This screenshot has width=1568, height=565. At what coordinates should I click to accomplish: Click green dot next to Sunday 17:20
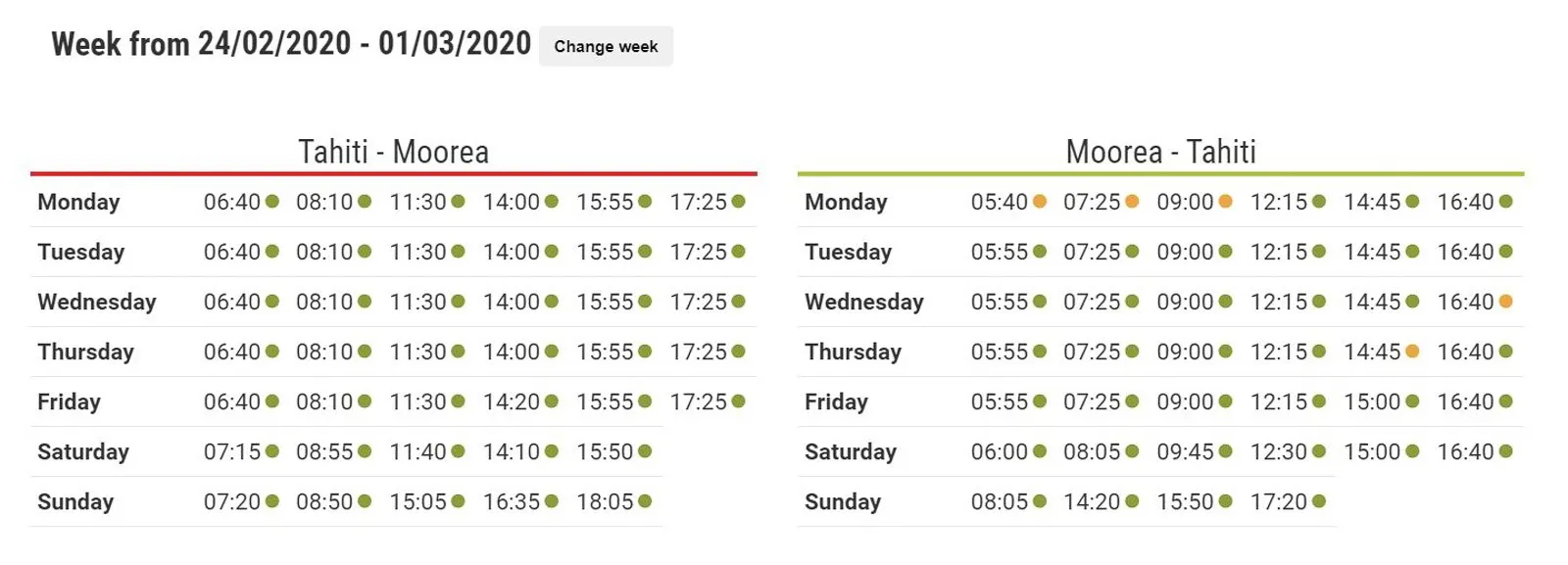coord(1319,501)
